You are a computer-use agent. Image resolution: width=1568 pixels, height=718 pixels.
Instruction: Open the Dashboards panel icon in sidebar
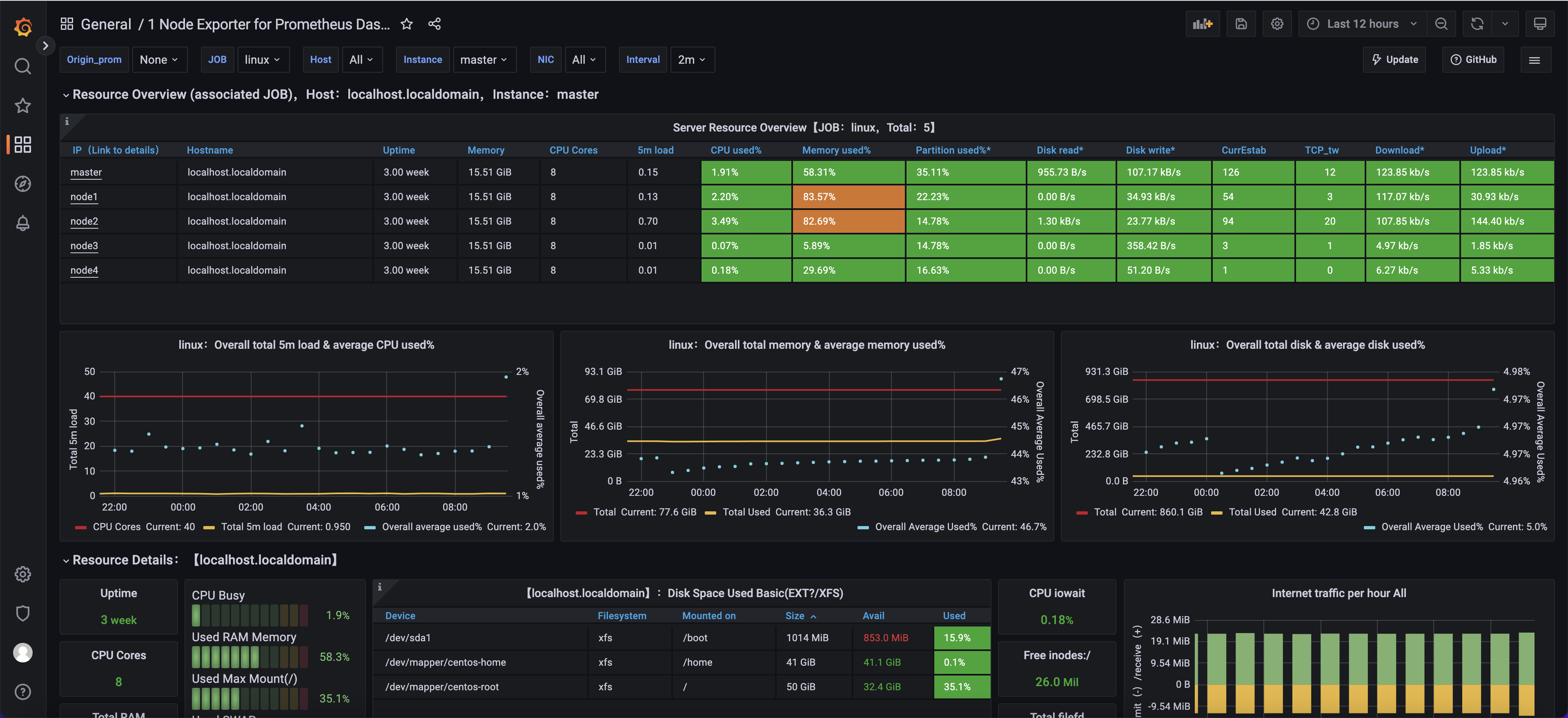(22, 144)
